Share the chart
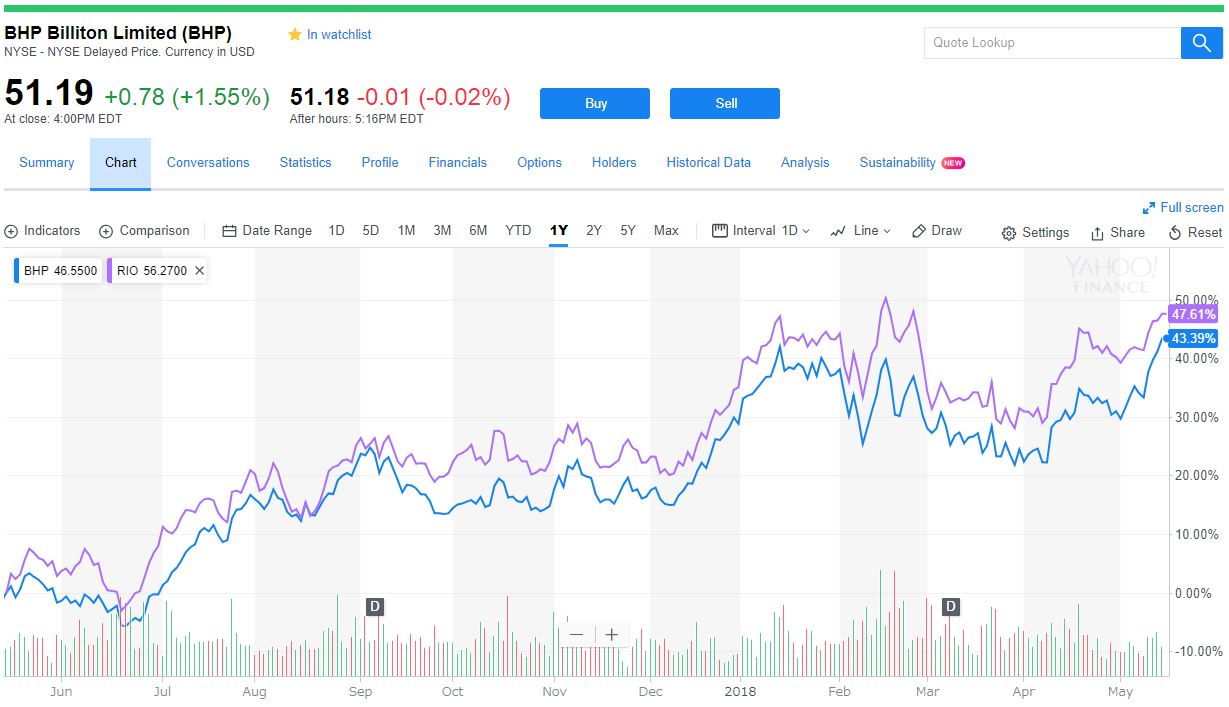Image resolution: width=1229 pixels, height=707 pixels. coord(1118,232)
